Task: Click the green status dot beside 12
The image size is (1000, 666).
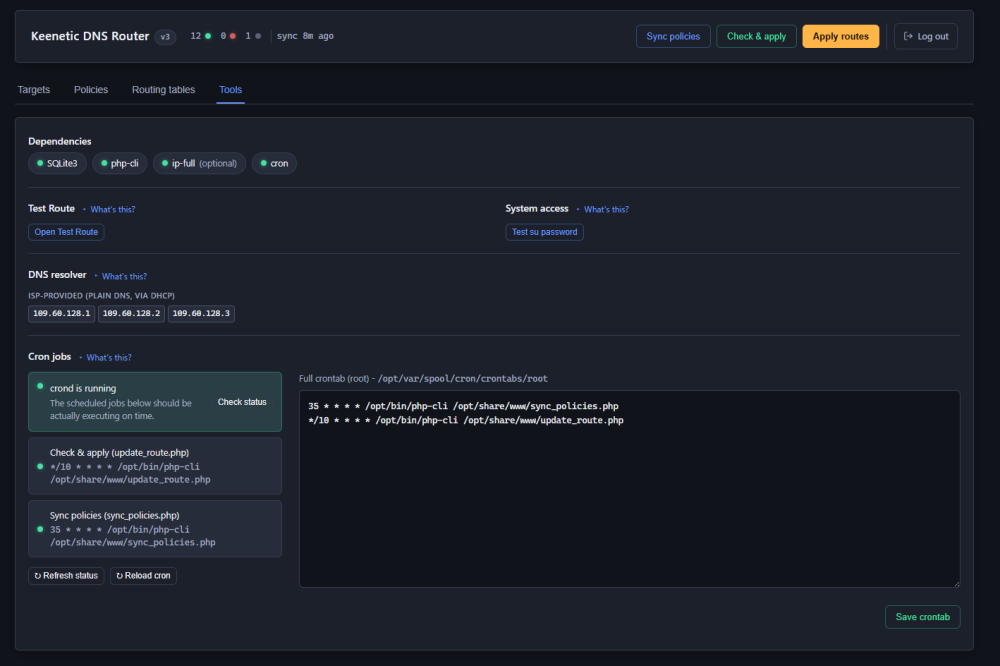Action: click(208, 36)
